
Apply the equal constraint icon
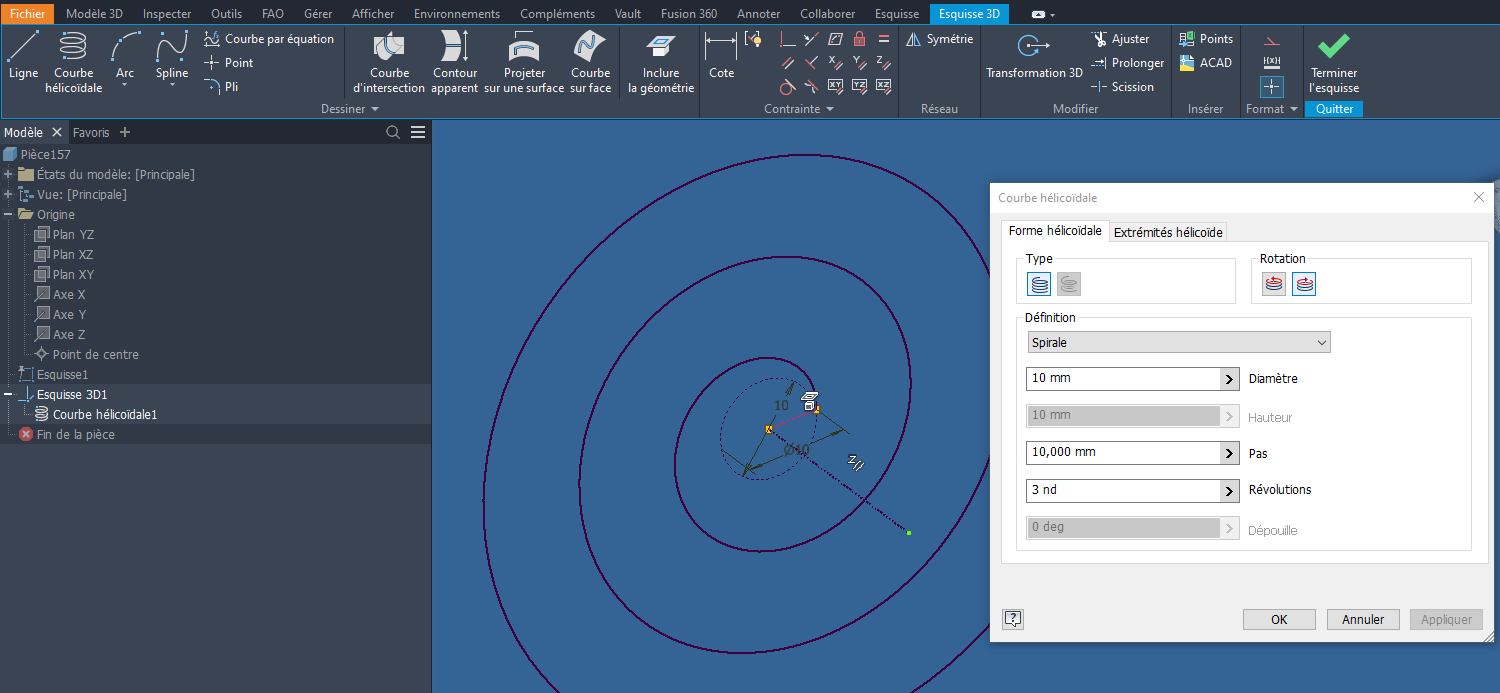883,39
